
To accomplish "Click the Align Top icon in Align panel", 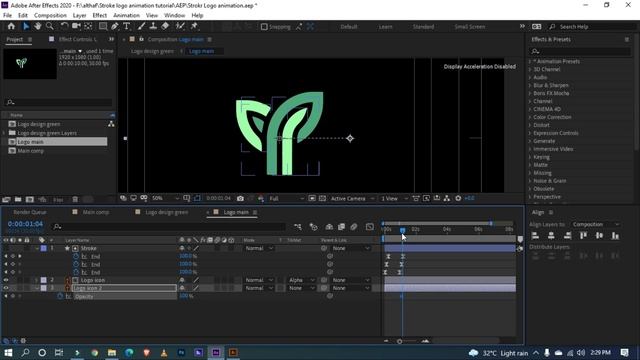I will point(583,236).
